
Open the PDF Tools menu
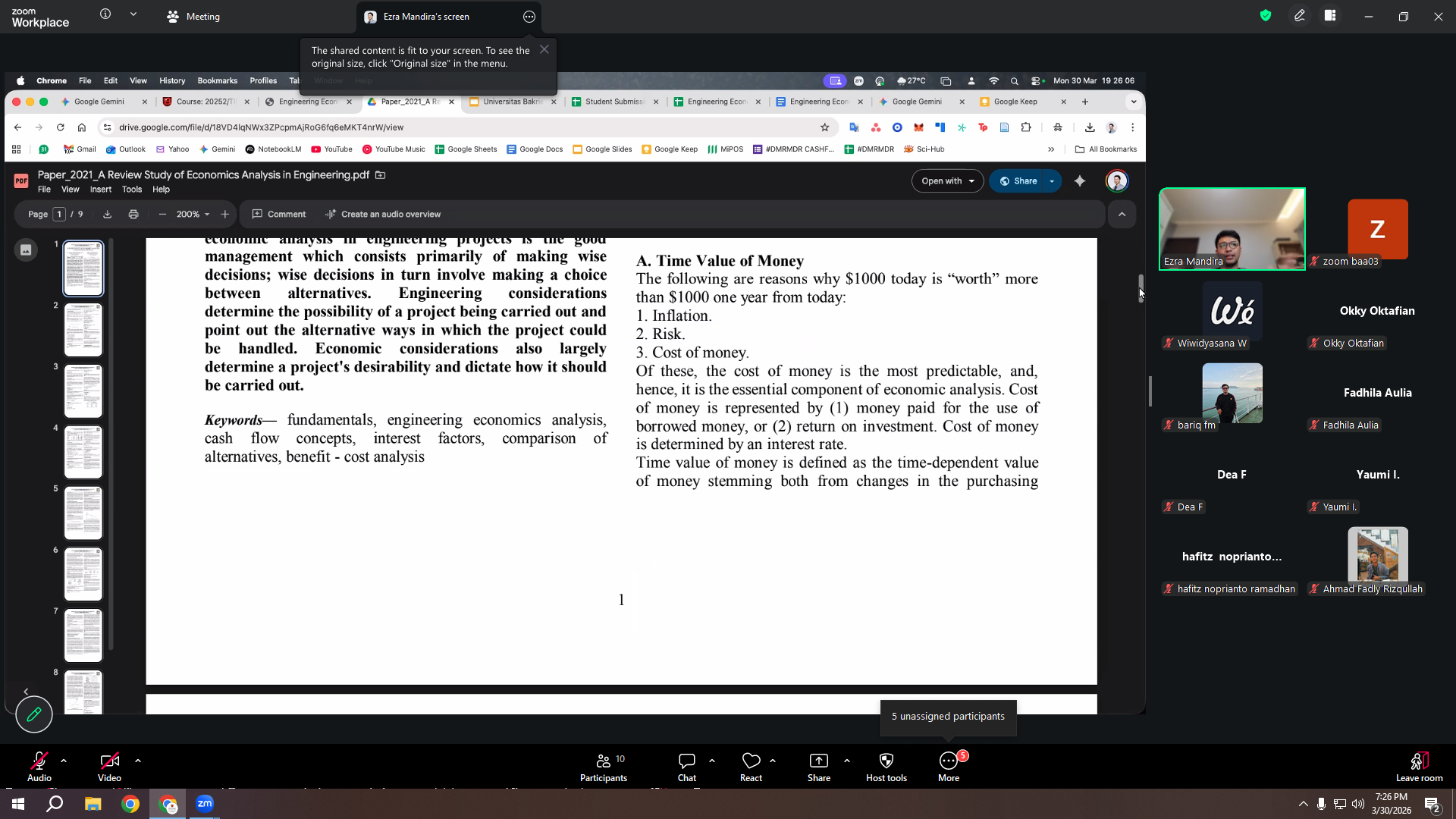pyautogui.click(x=132, y=190)
